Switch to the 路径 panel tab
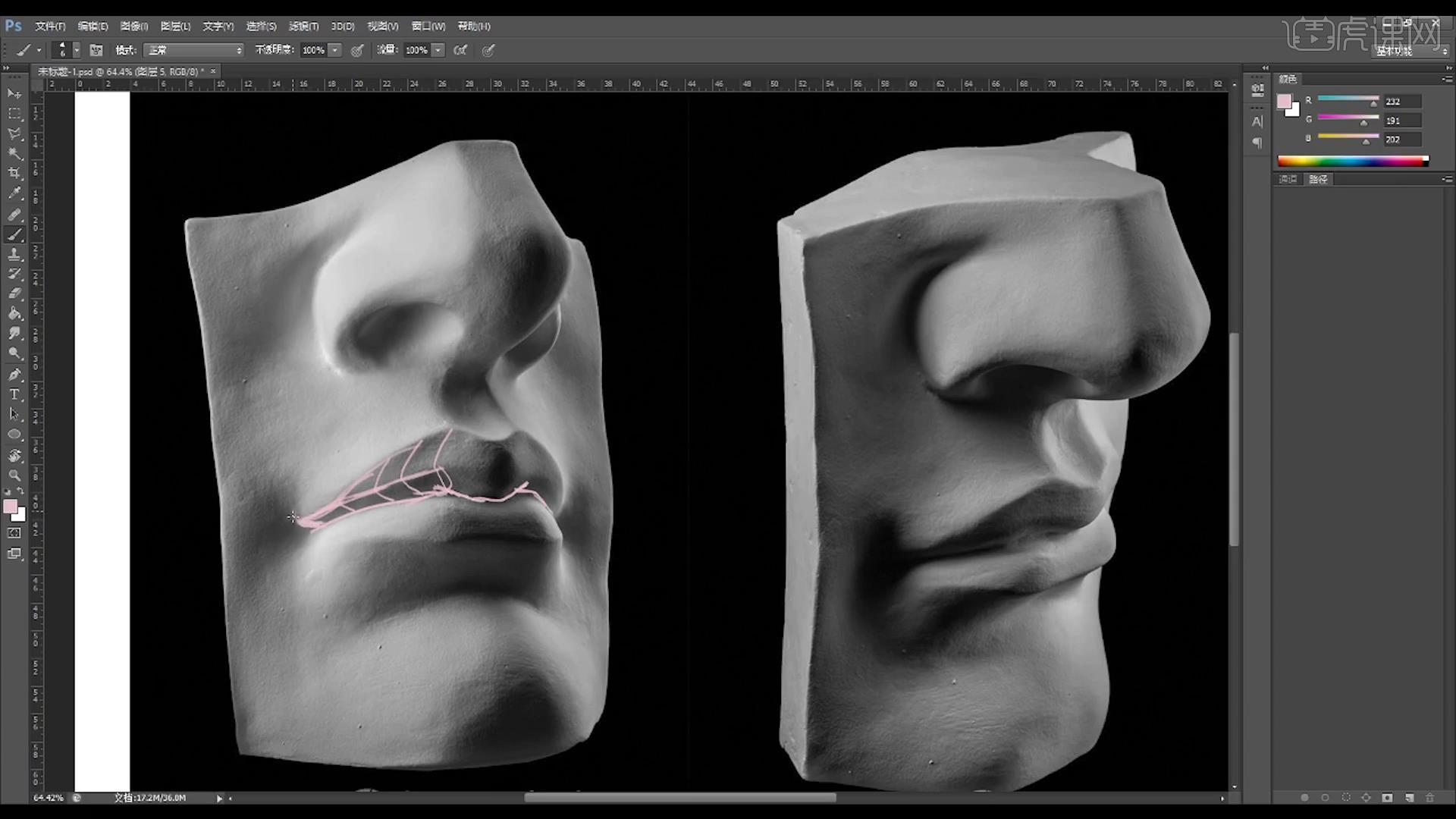 tap(1318, 179)
